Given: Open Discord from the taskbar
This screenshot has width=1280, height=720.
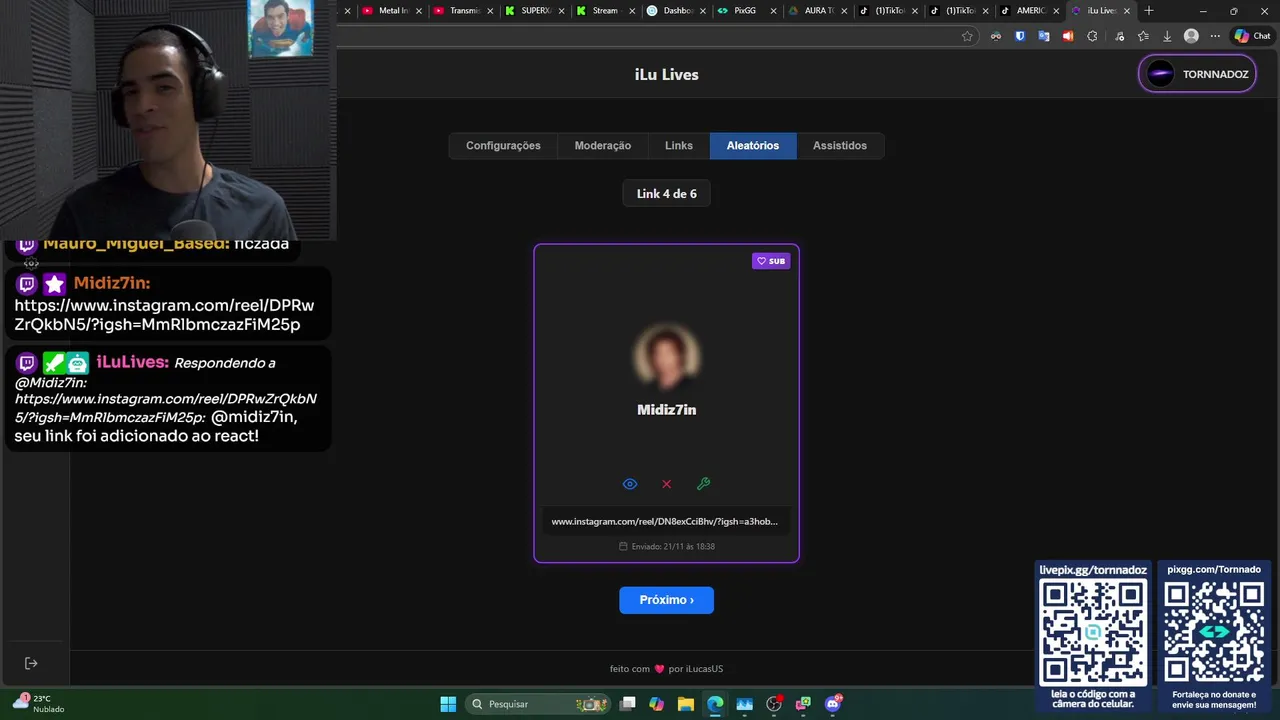Looking at the screenshot, I should (833, 704).
